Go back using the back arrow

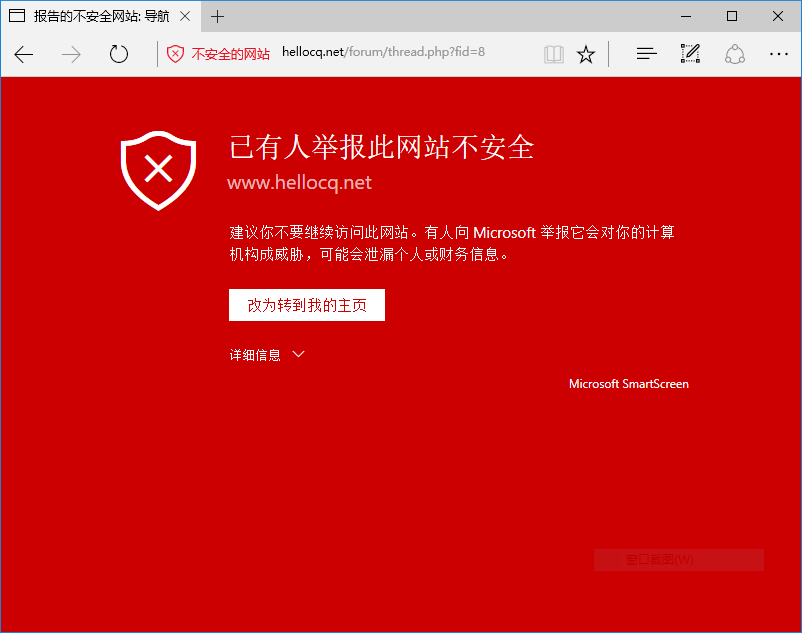tap(24, 54)
